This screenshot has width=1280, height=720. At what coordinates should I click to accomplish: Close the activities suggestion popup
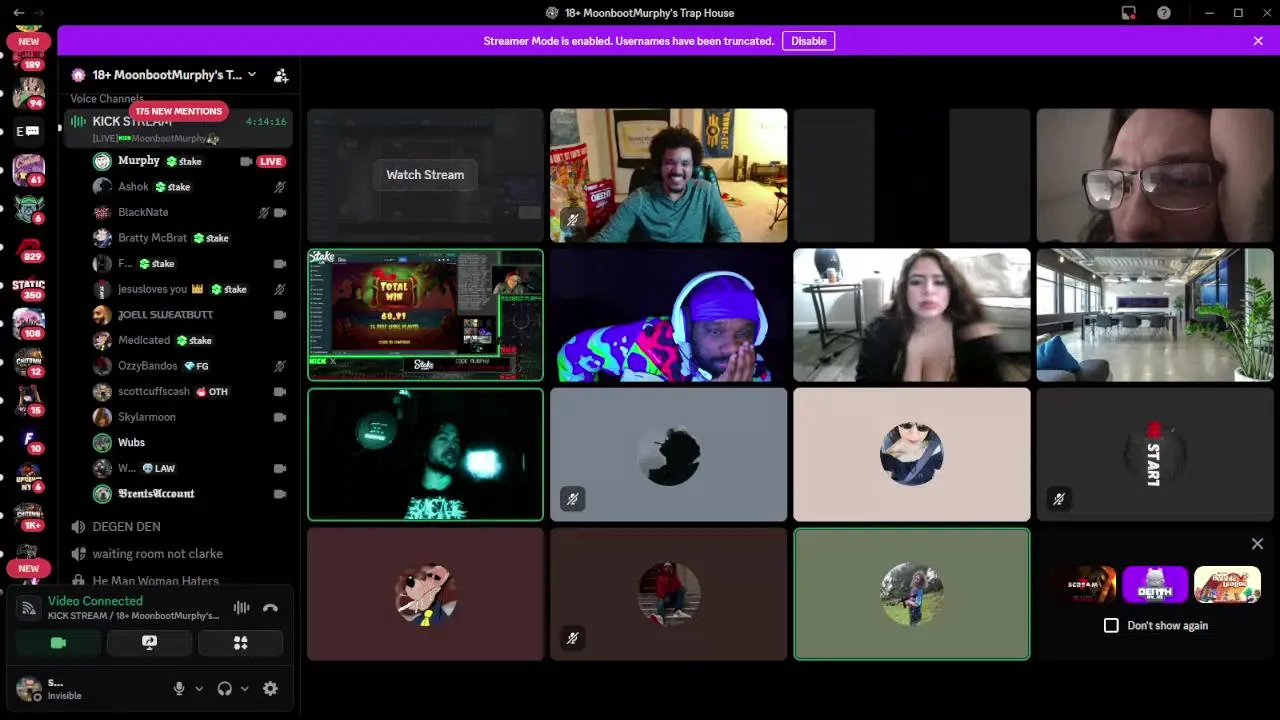(x=1257, y=544)
